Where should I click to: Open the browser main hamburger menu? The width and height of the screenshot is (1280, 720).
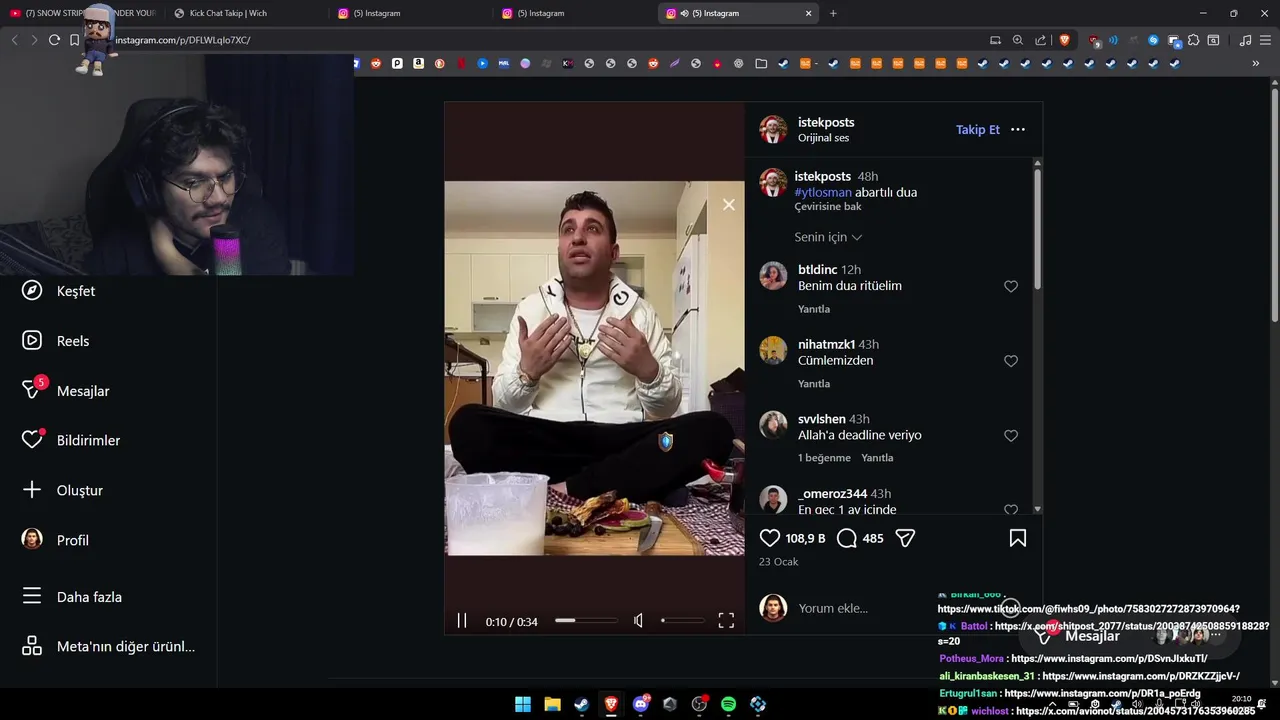coord(1267,40)
